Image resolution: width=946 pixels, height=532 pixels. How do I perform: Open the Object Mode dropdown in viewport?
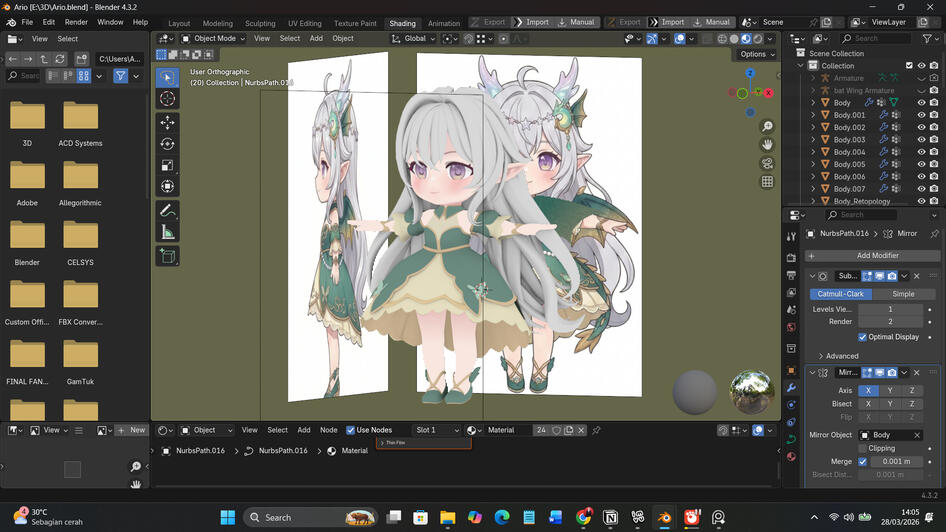214,38
